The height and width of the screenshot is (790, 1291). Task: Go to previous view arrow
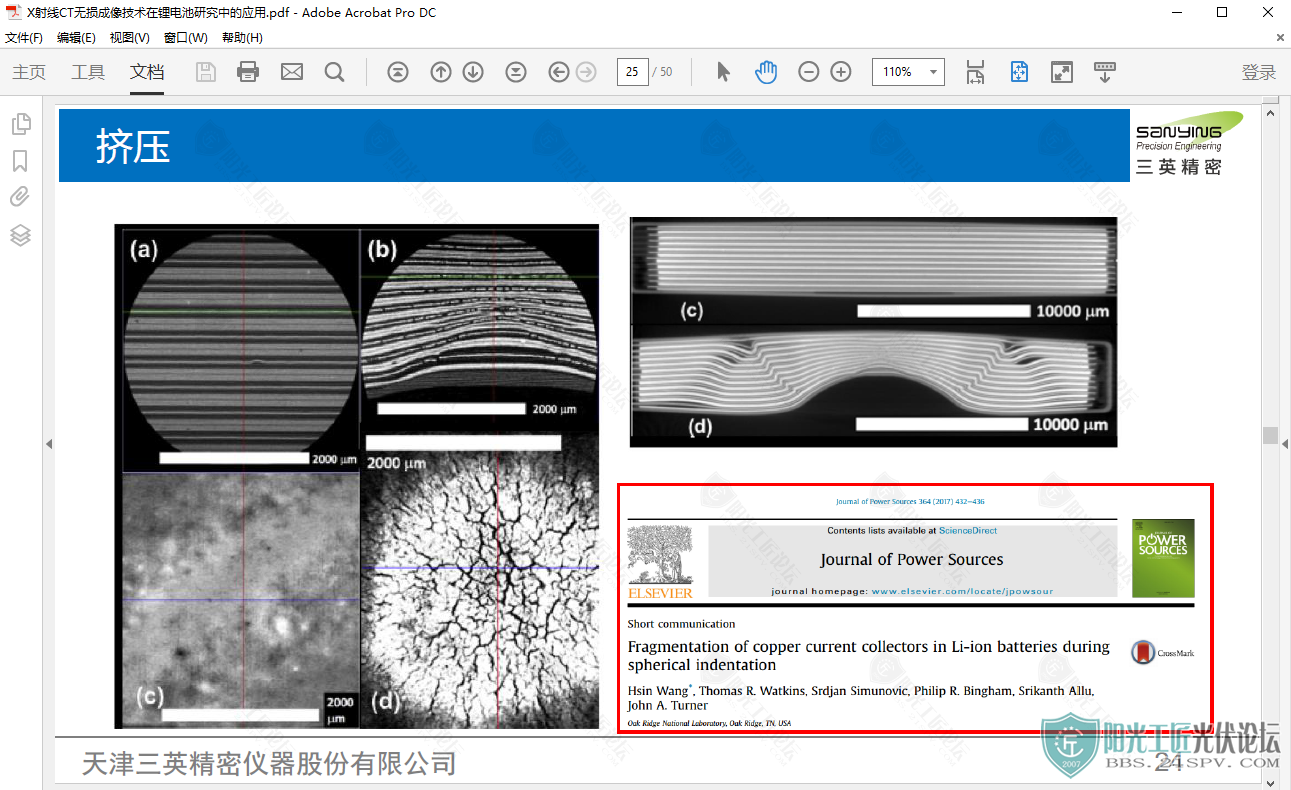(x=559, y=72)
